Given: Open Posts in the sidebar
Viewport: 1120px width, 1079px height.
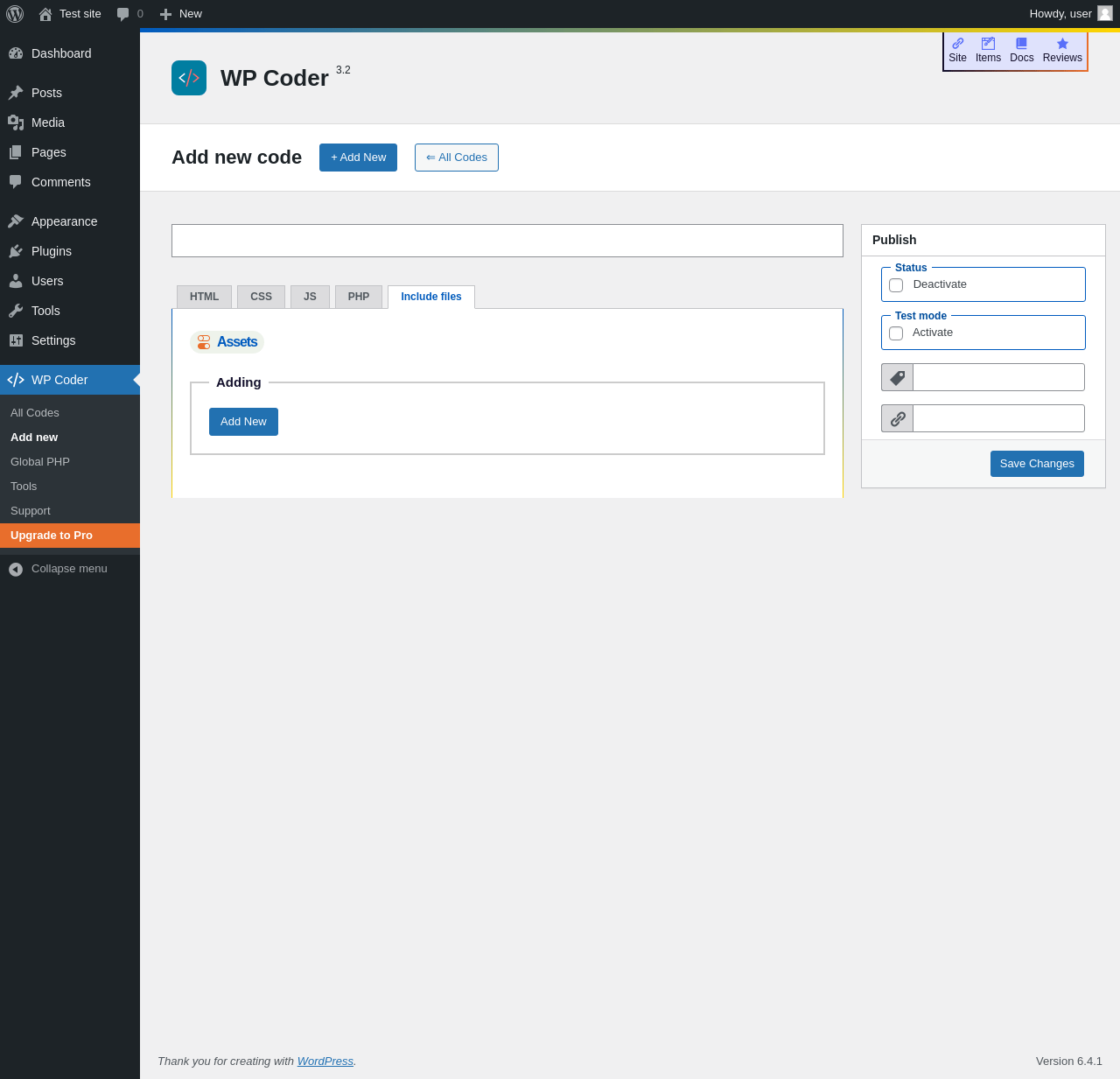Looking at the screenshot, I should coord(70,93).
